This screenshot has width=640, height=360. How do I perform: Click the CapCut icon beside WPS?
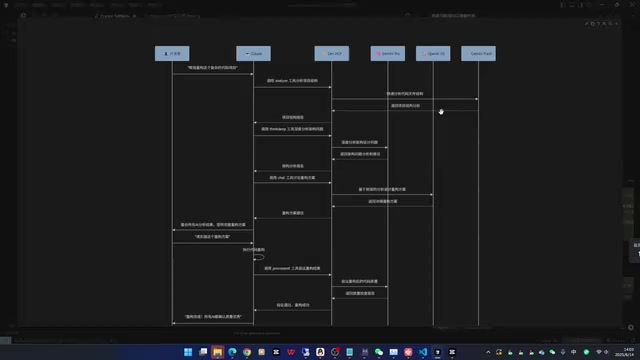(276, 352)
